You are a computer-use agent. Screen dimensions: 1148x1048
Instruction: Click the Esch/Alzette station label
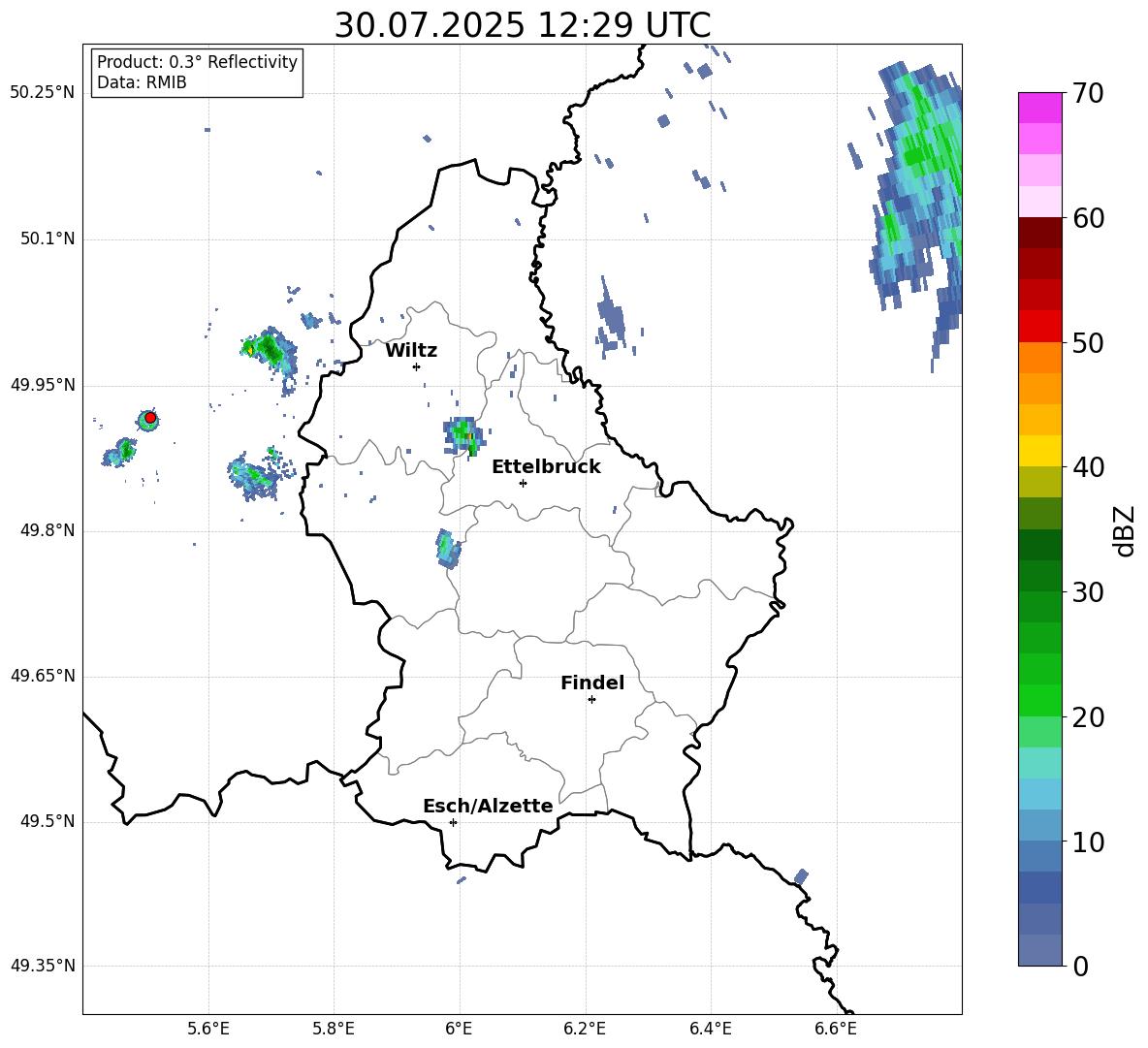pyautogui.click(x=488, y=806)
